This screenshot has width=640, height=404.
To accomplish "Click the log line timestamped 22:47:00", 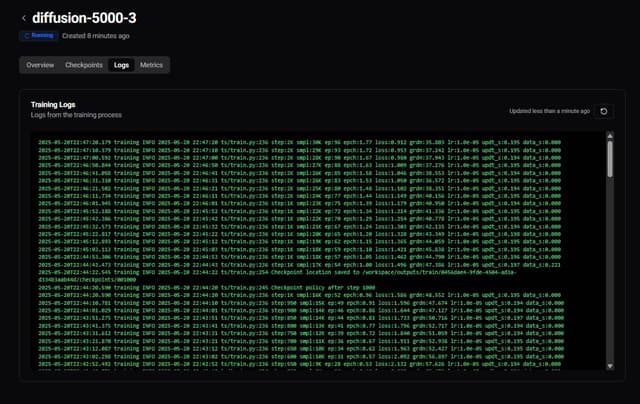I will [299, 158].
